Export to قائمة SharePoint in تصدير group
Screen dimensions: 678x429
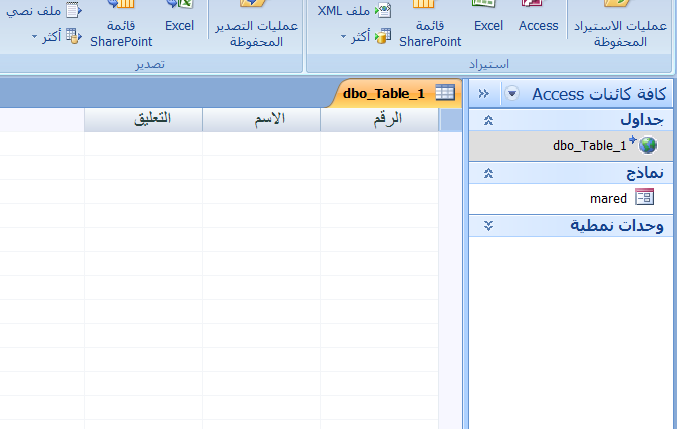coord(121,24)
